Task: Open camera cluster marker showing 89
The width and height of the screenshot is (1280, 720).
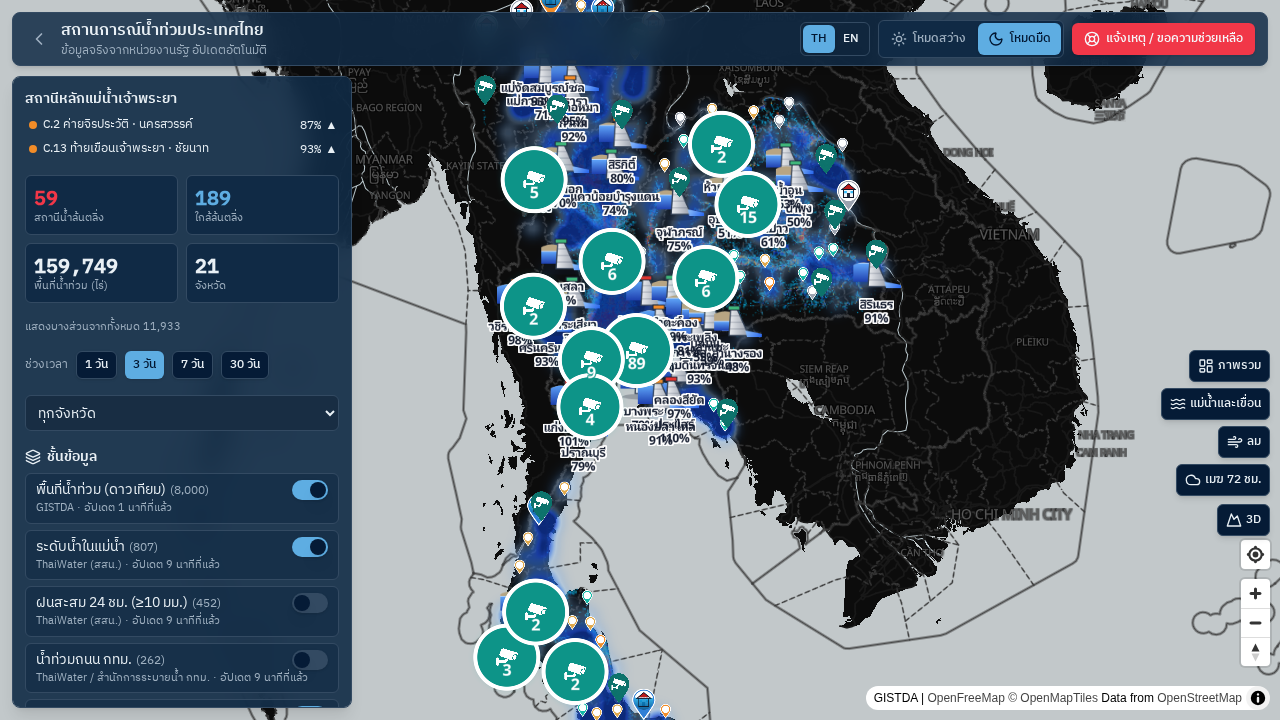Action: [637, 351]
